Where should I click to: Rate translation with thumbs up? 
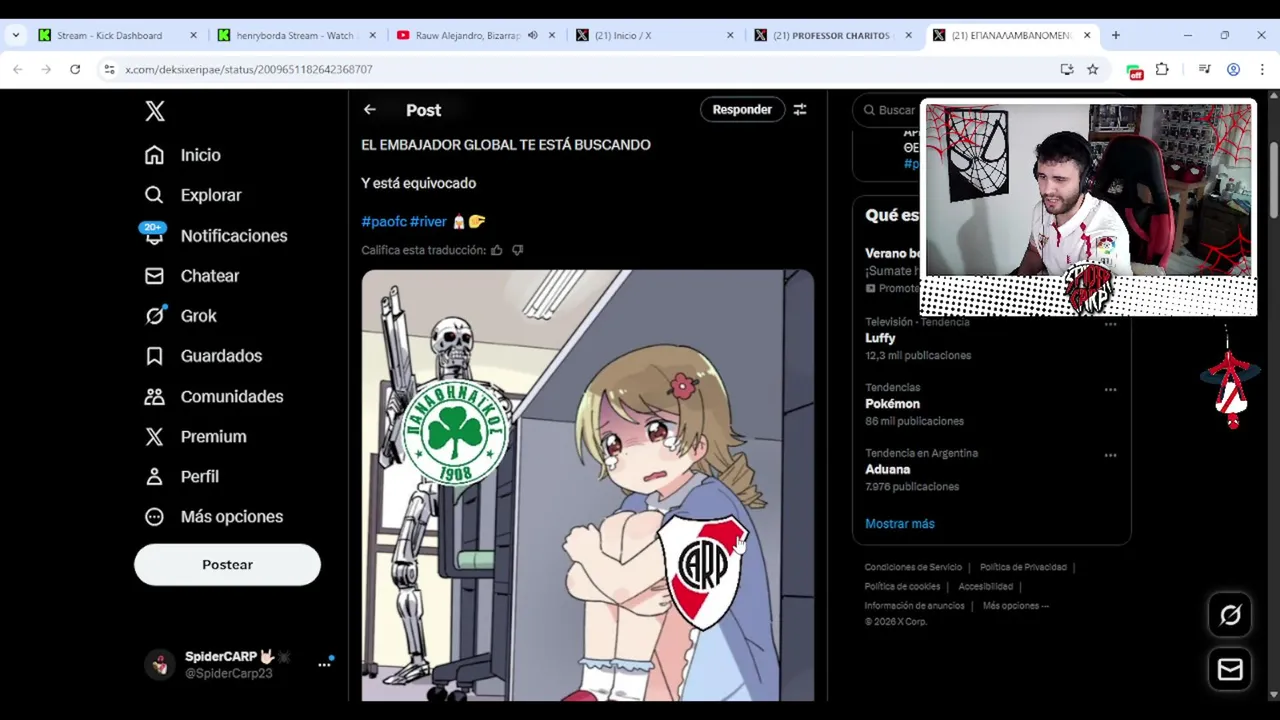pyautogui.click(x=497, y=250)
